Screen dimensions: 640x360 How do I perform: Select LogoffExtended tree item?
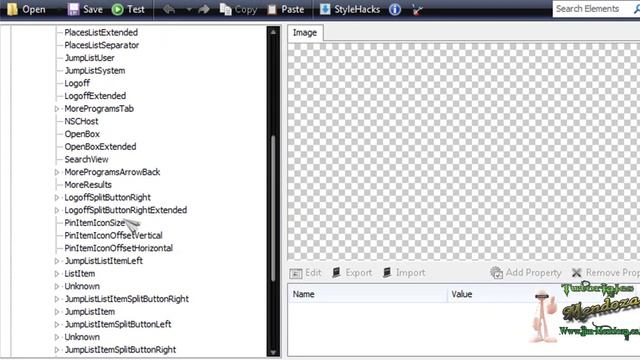coord(95,96)
